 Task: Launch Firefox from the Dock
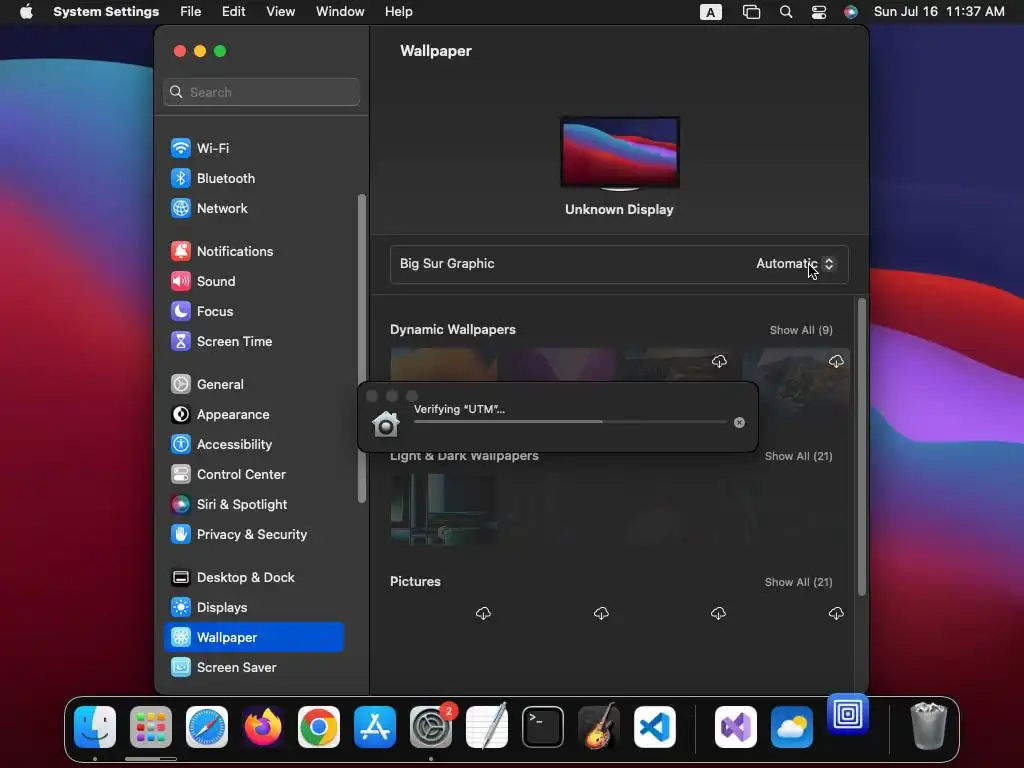point(263,727)
